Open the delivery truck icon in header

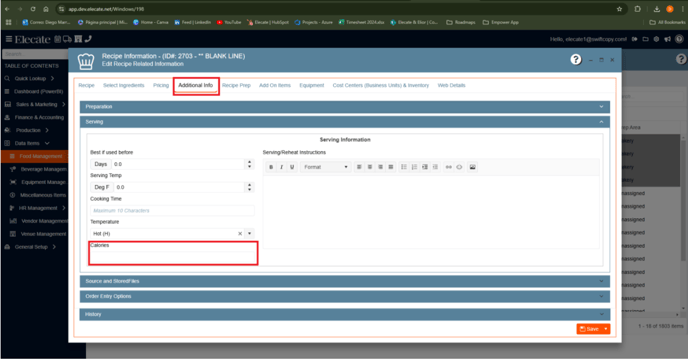[67, 39]
